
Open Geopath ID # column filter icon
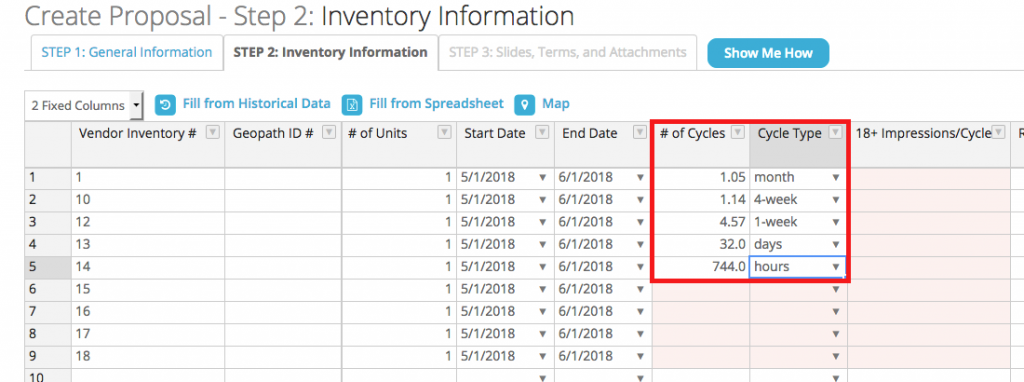[x=329, y=133]
